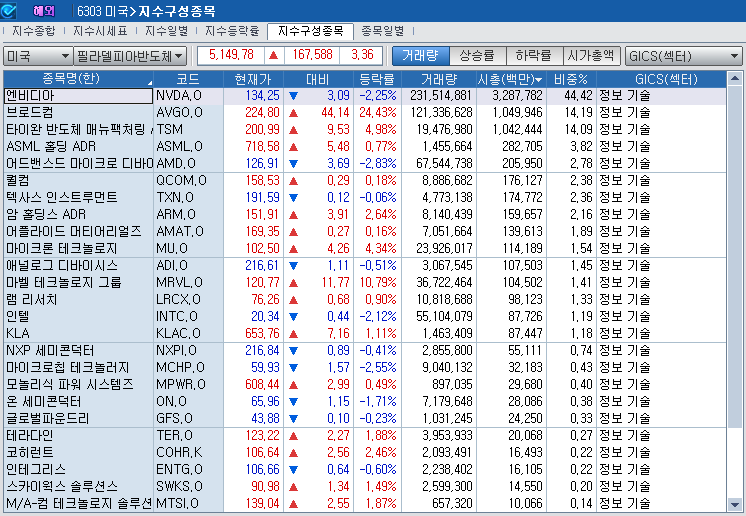The image size is (746, 516).
Task: Sort by 등락률 column header
Action: (377, 79)
